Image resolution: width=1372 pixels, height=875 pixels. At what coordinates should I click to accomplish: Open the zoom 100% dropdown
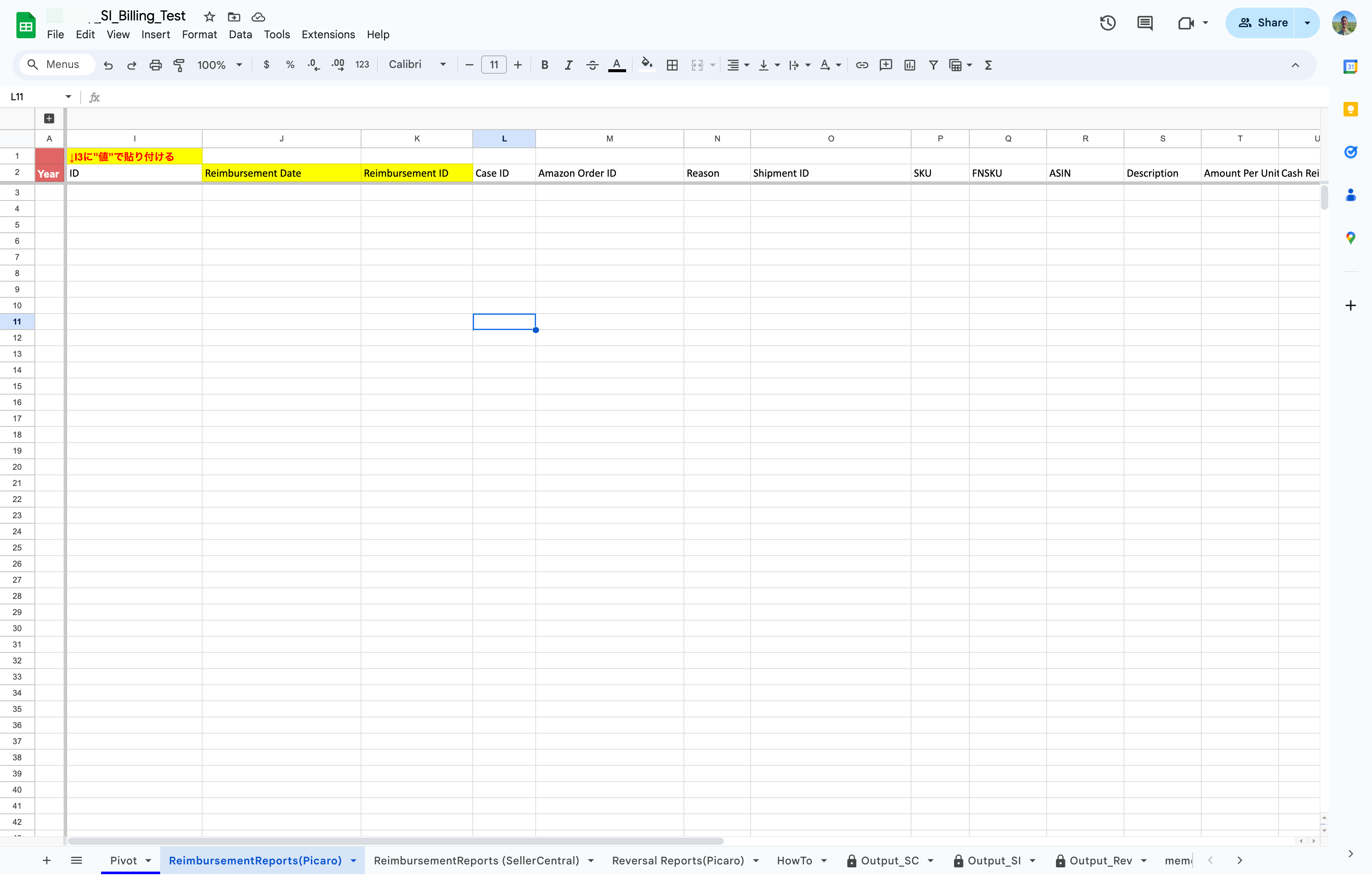219,65
